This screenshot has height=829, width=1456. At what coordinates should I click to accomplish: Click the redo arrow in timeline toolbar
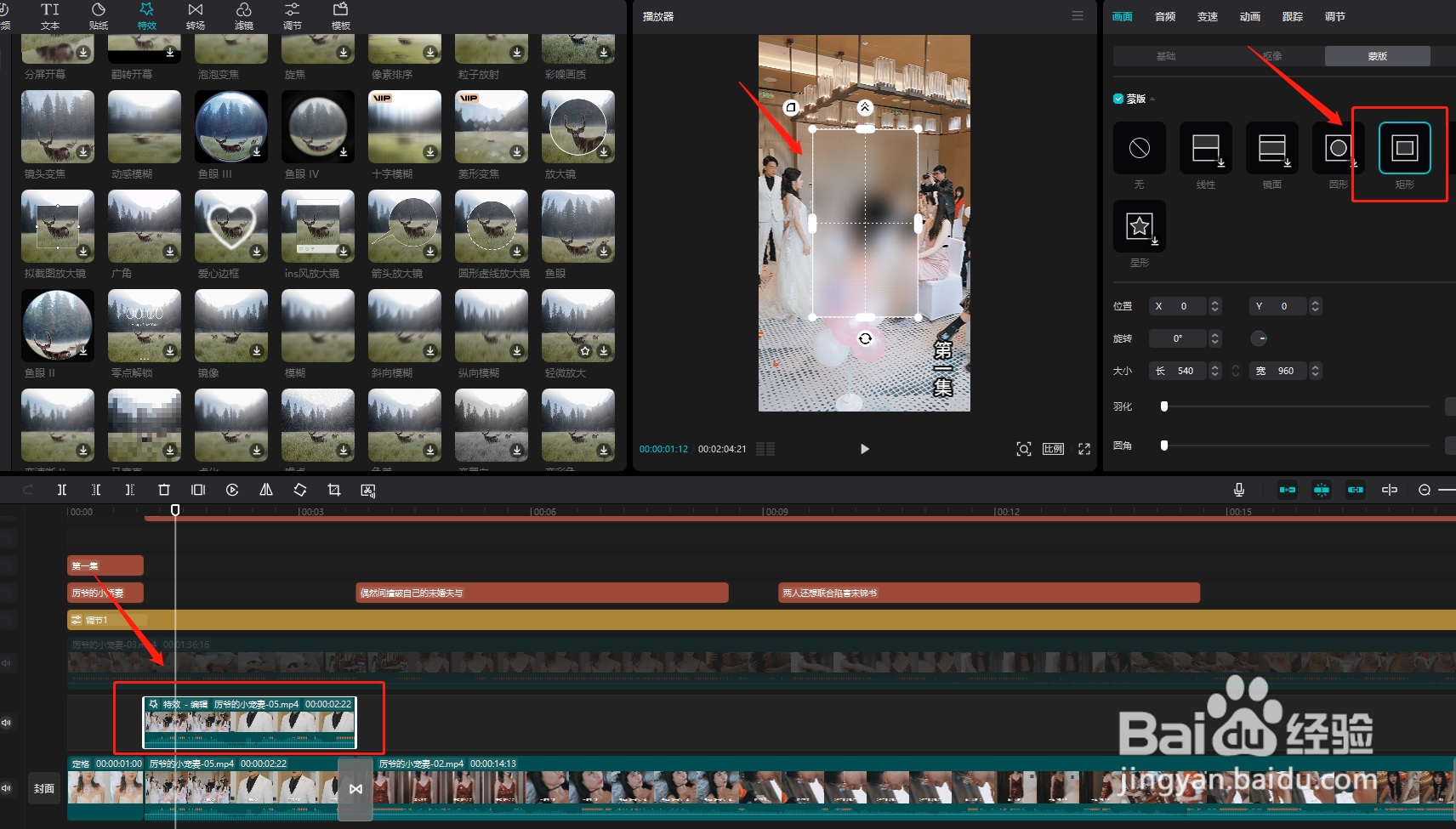(28, 490)
